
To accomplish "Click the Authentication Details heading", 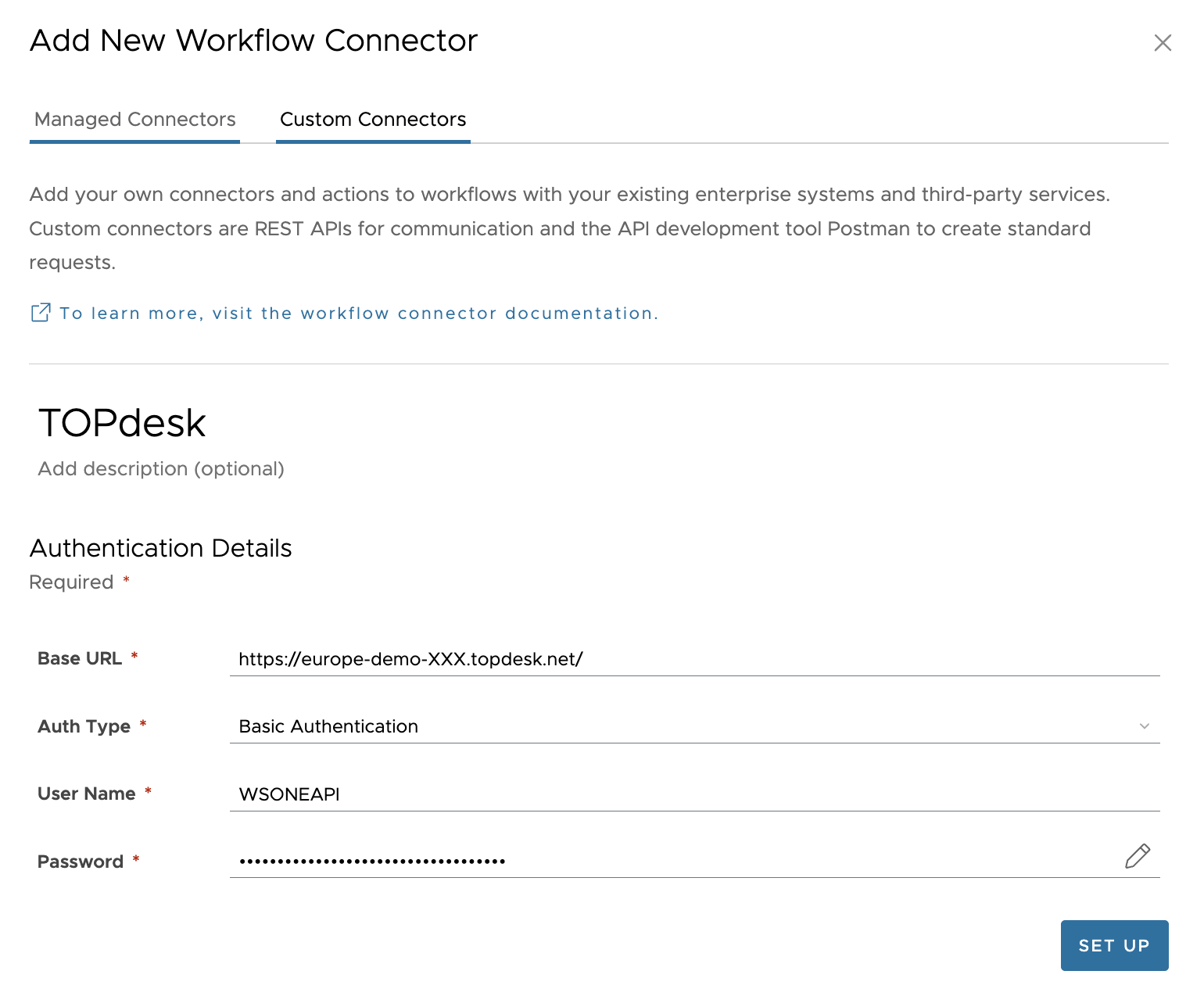I will tap(159, 548).
